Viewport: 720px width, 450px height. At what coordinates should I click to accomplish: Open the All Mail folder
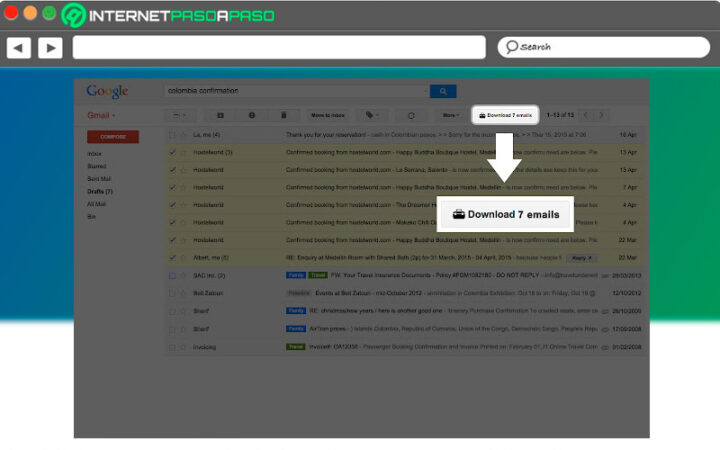pyautogui.click(x=96, y=204)
